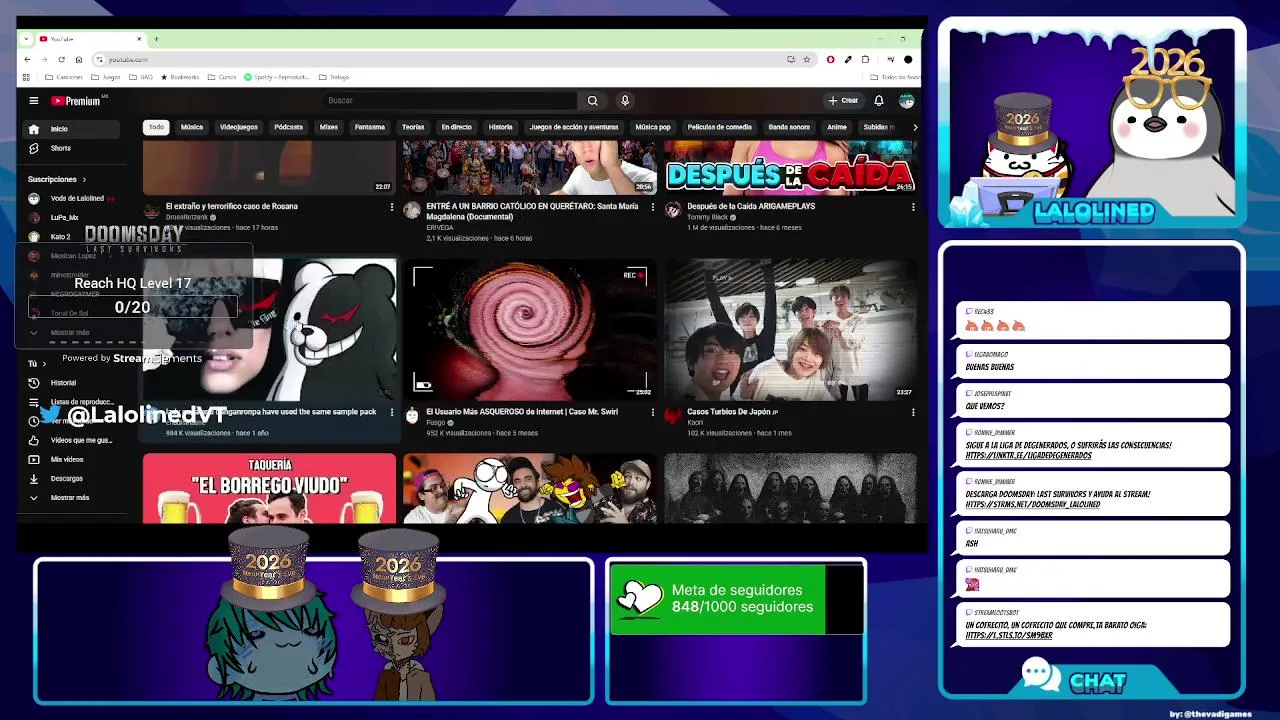Open the Spotify bookmark
The image size is (1280, 720).
tap(275, 77)
